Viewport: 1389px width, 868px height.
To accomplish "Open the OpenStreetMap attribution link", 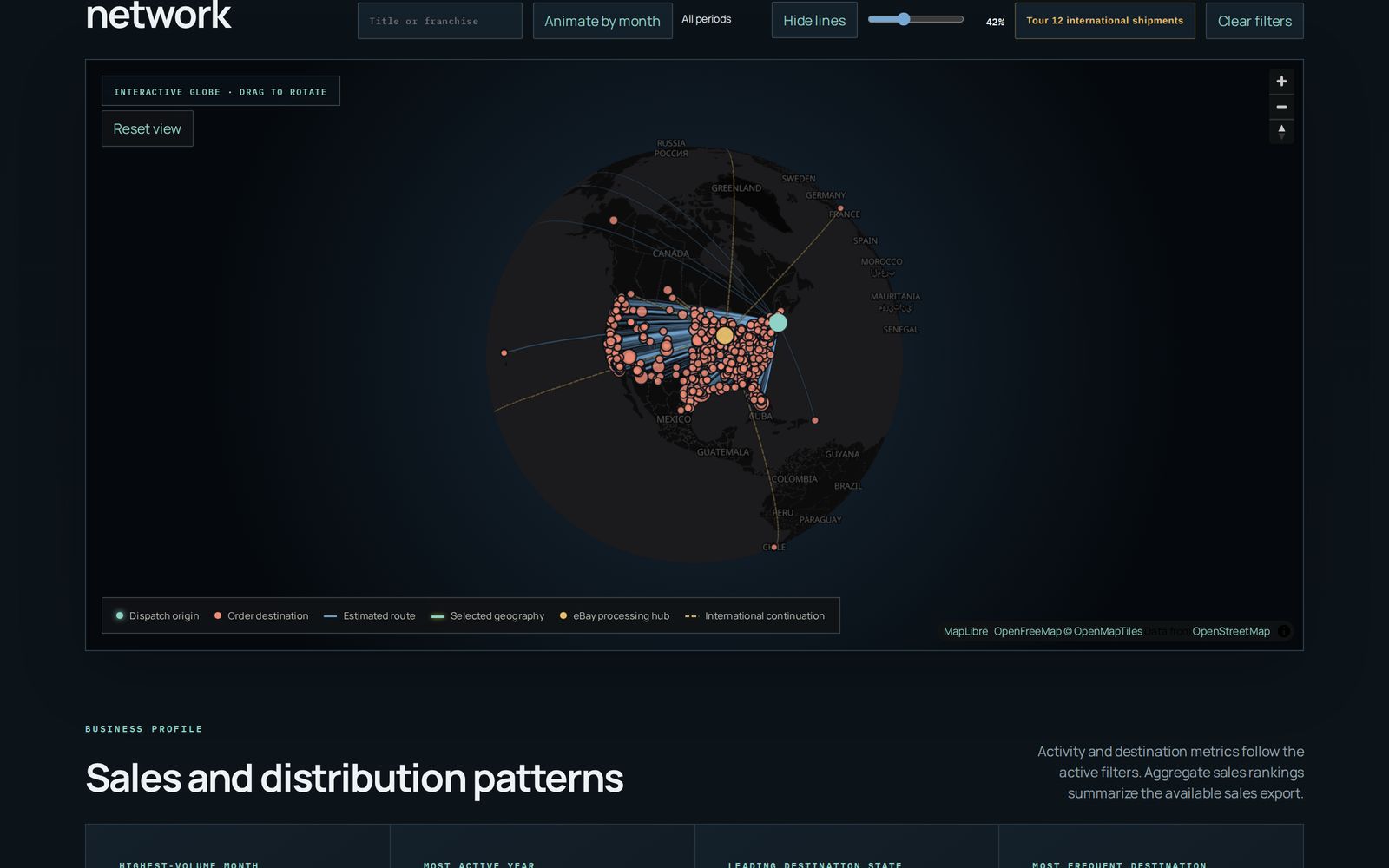I will tap(1231, 631).
